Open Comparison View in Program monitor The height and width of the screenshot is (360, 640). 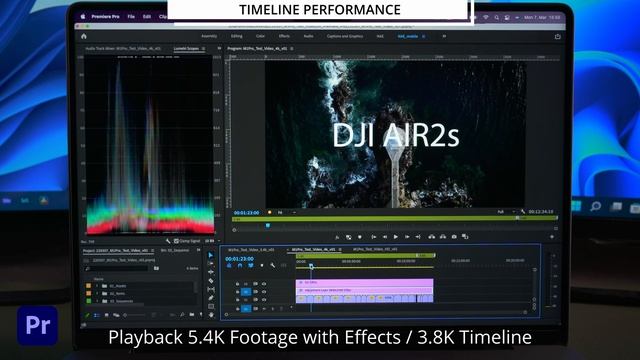click(x=465, y=237)
